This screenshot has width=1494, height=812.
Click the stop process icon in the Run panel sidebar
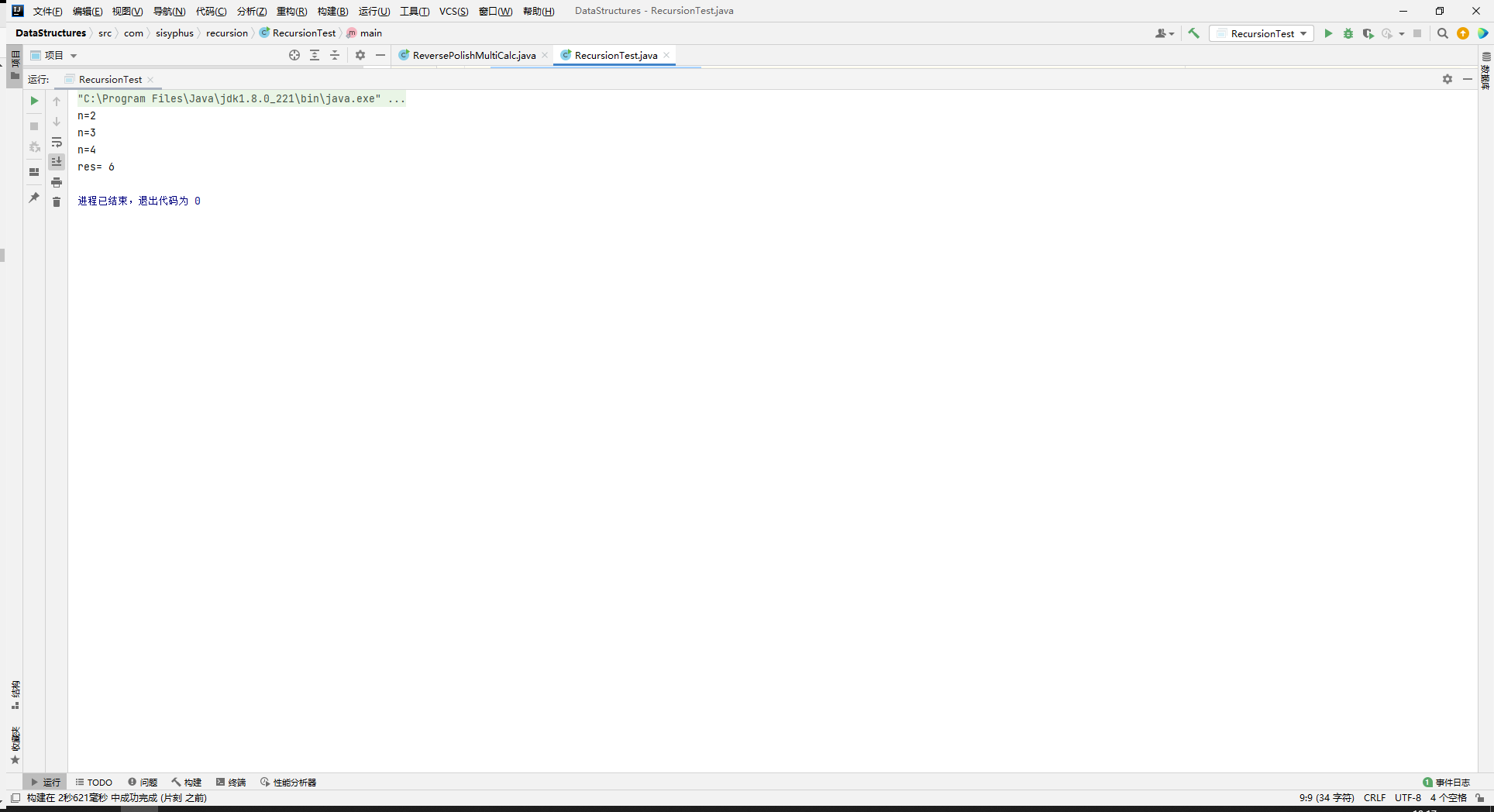[34, 126]
